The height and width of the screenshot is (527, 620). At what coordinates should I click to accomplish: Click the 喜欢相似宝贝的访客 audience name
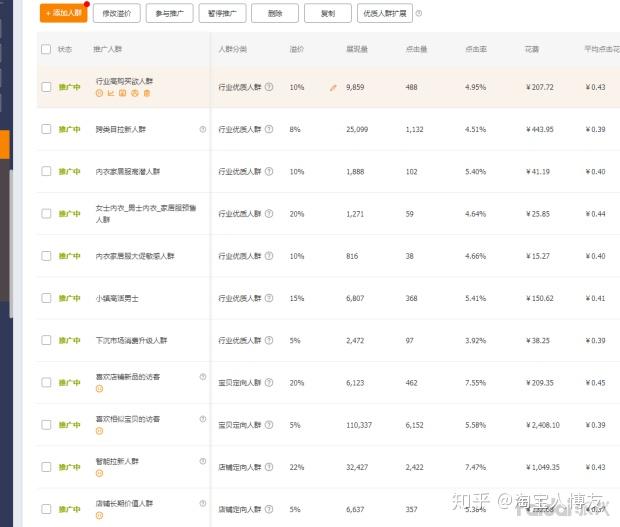coord(128,419)
